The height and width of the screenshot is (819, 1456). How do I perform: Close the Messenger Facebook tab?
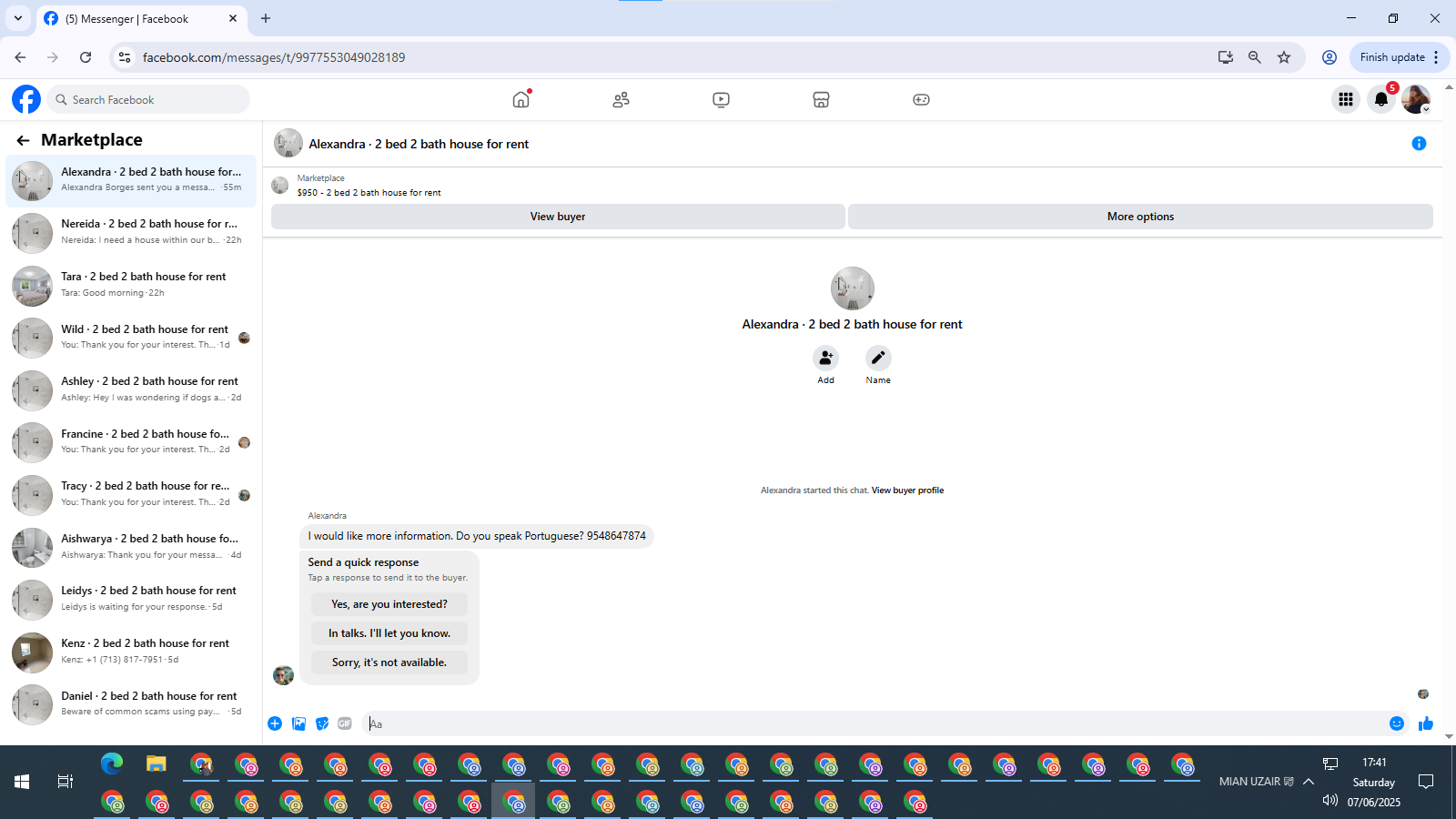[x=233, y=18]
